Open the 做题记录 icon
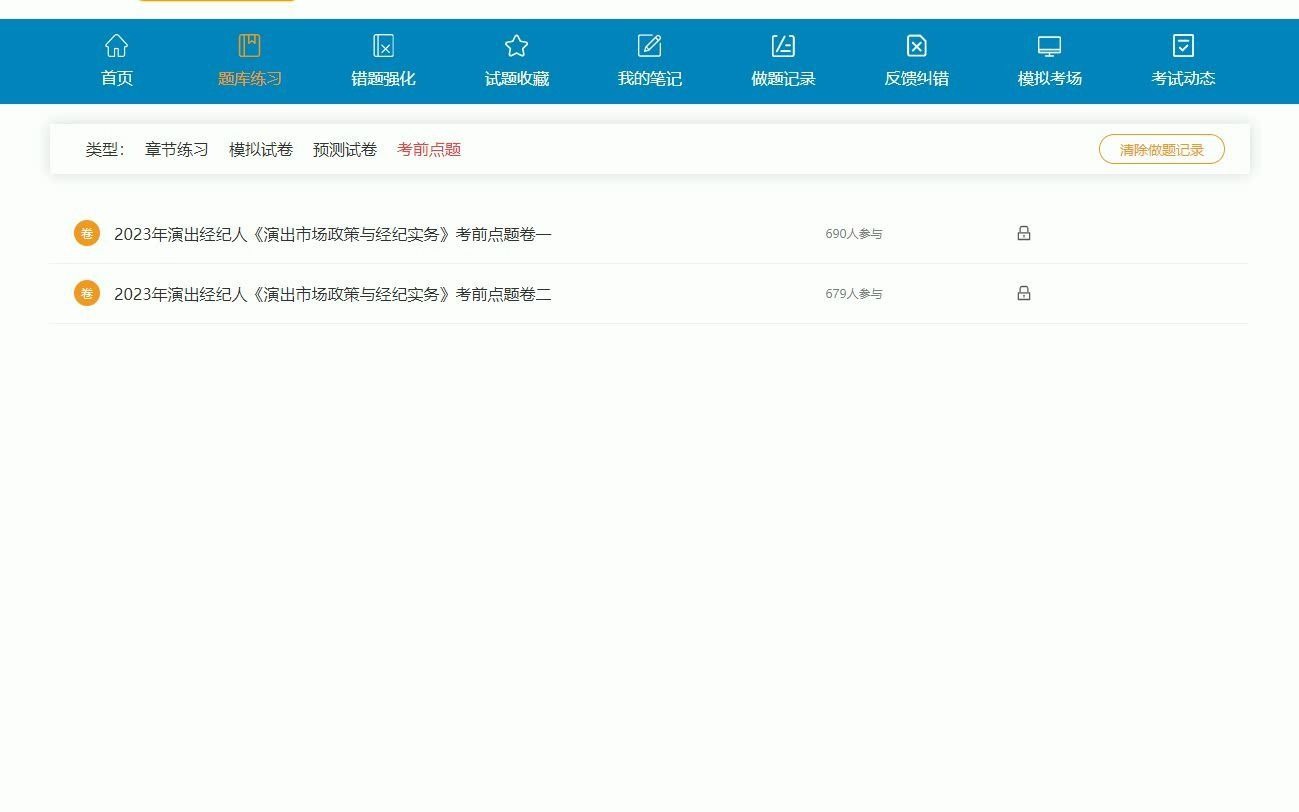Image resolution: width=1299 pixels, height=812 pixels. pyautogui.click(x=783, y=46)
